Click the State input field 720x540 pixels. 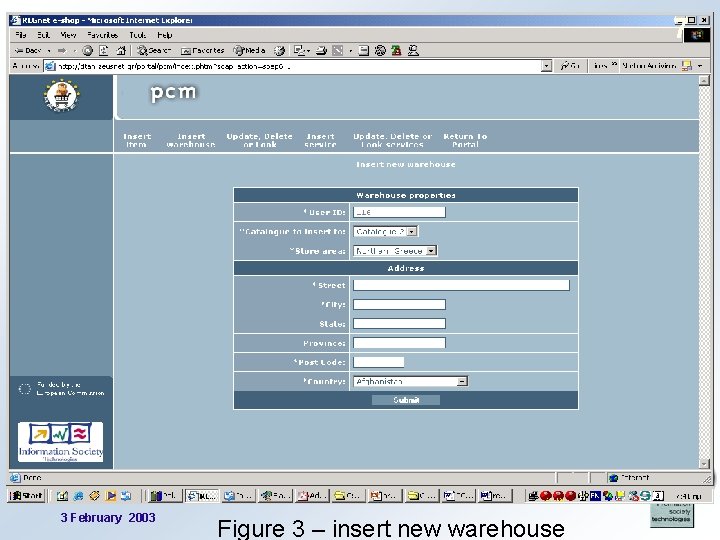(x=399, y=324)
